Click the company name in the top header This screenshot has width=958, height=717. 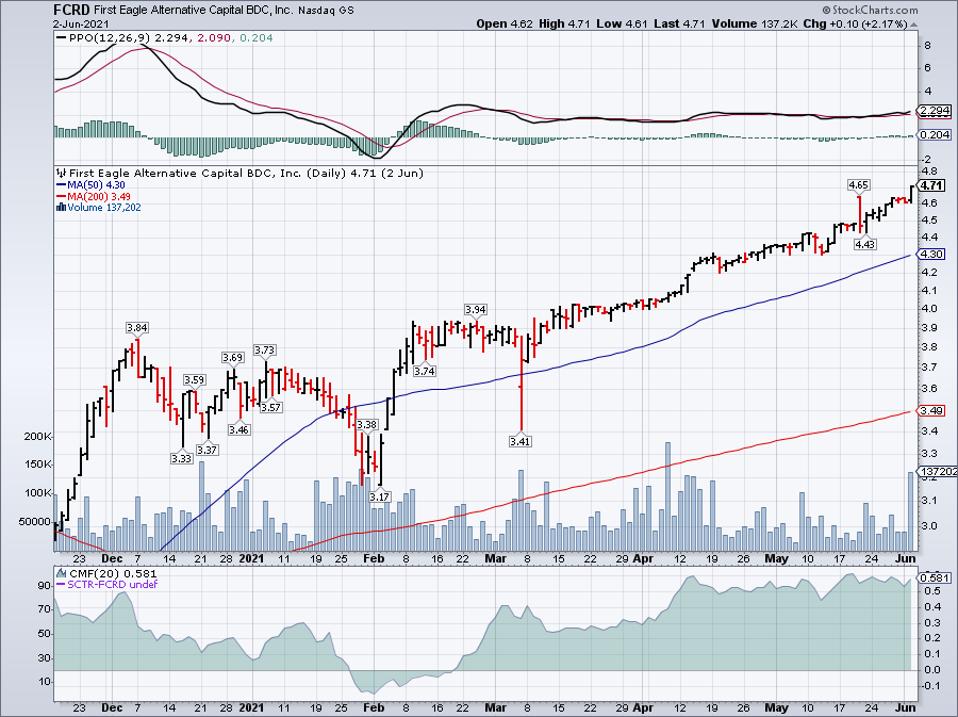[194, 10]
